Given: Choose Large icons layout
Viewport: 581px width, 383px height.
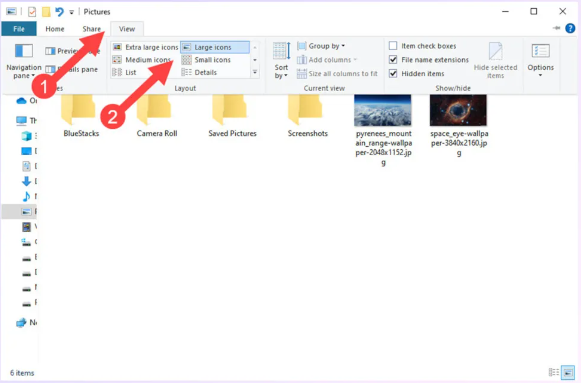Looking at the screenshot, I should coord(215,47).
